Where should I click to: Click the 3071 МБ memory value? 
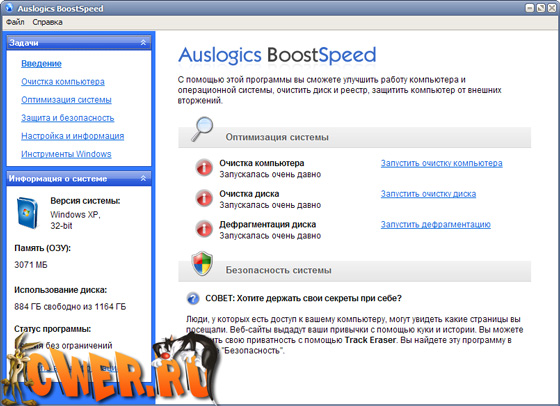click(x=31, y=265)
